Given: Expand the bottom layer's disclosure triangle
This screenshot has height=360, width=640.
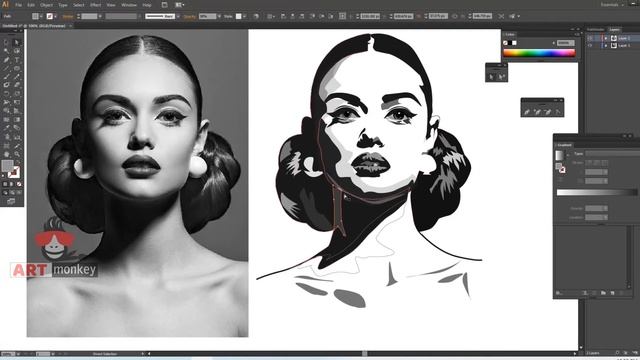Looking at the screenshot, I should pyautogui.click(x=606, y=46).
